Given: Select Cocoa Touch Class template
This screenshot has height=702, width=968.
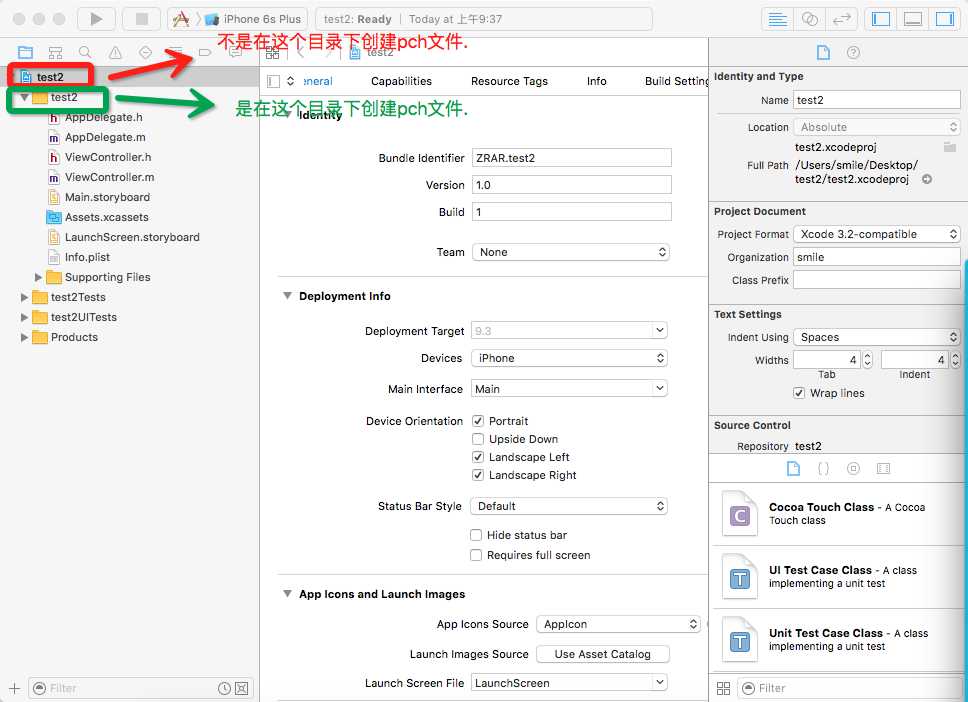Looking at the screenshot, I should pyautogui.click(x=837, y=514).
